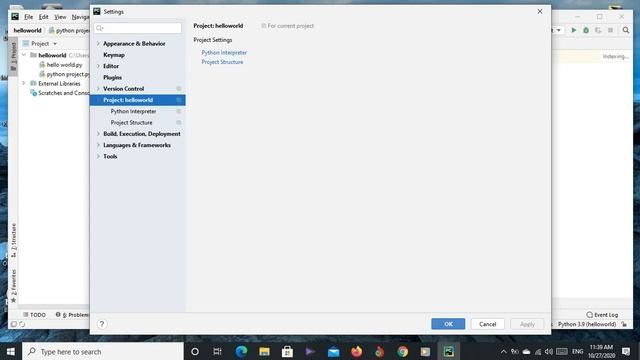The height and width of the screenshot is (360, 640).
Task: Open Task View on taskbar
Action: [218, 351]
